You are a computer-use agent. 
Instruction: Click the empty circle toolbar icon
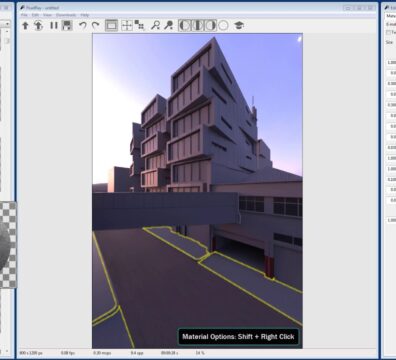(x=224, y=25)
